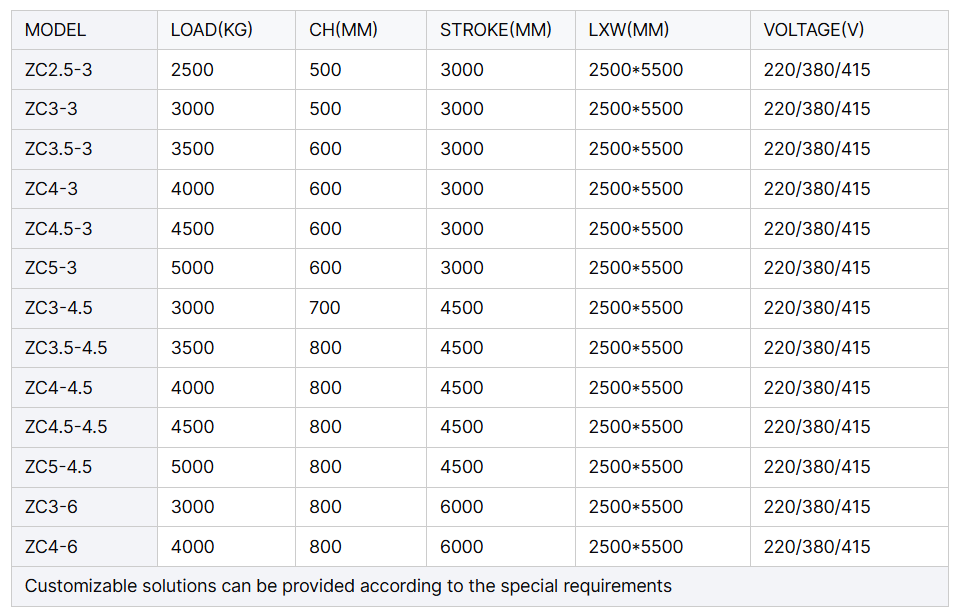Click the 700 CH value for ZC3-4.5

(x=325, y=308)
